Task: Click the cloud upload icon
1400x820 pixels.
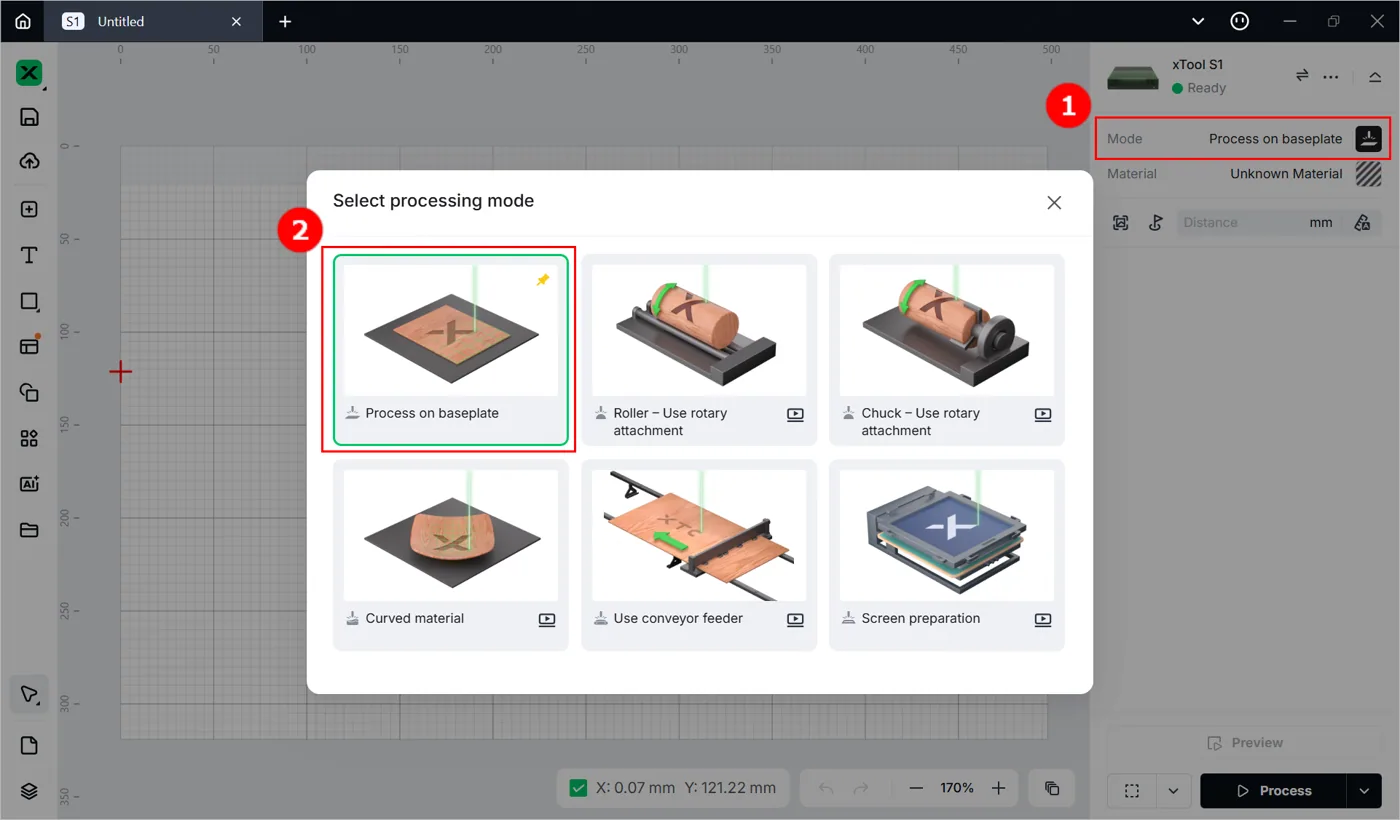Action: [x=29, y=161]
